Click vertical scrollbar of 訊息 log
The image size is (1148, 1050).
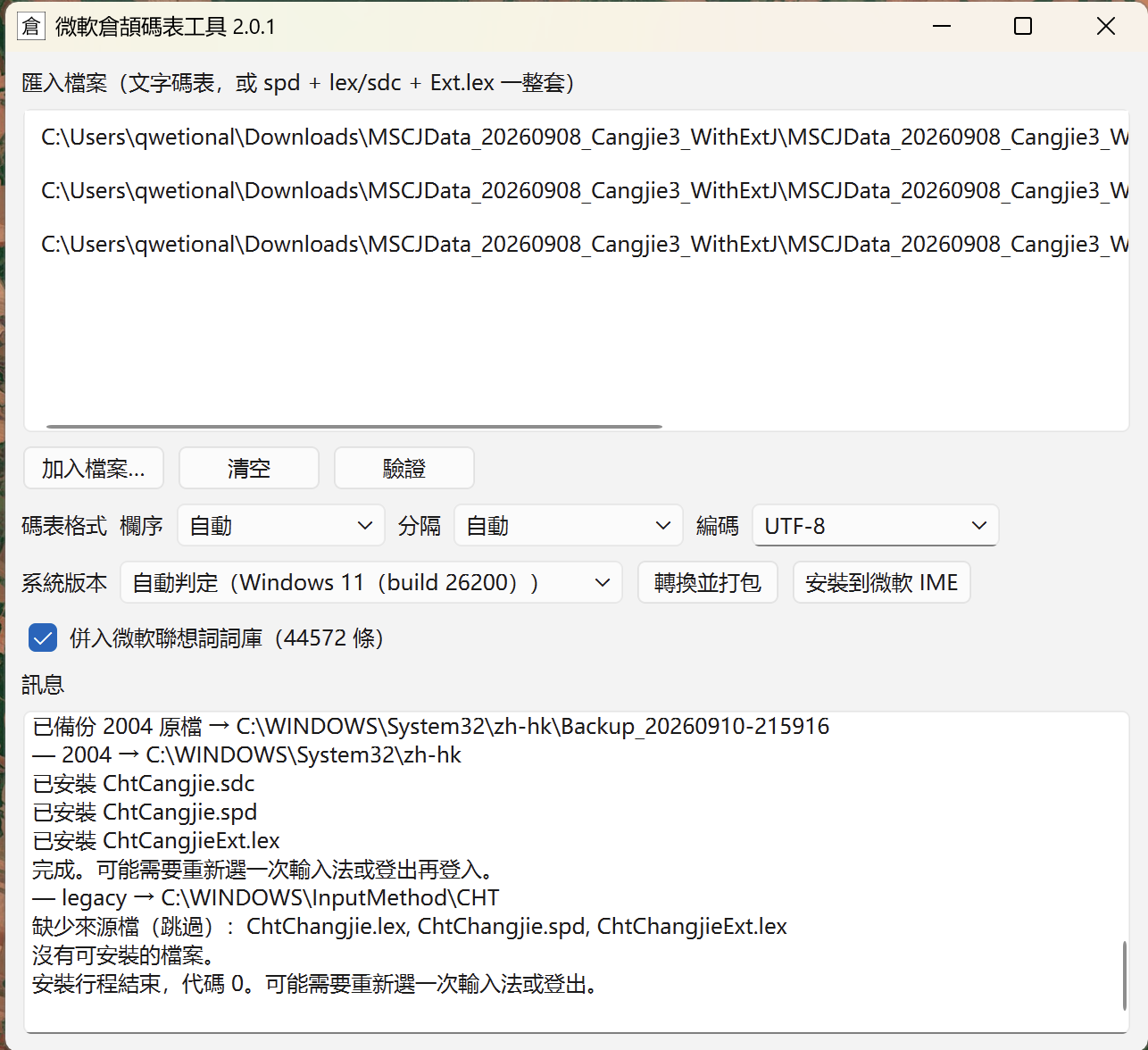[1124, 975]
